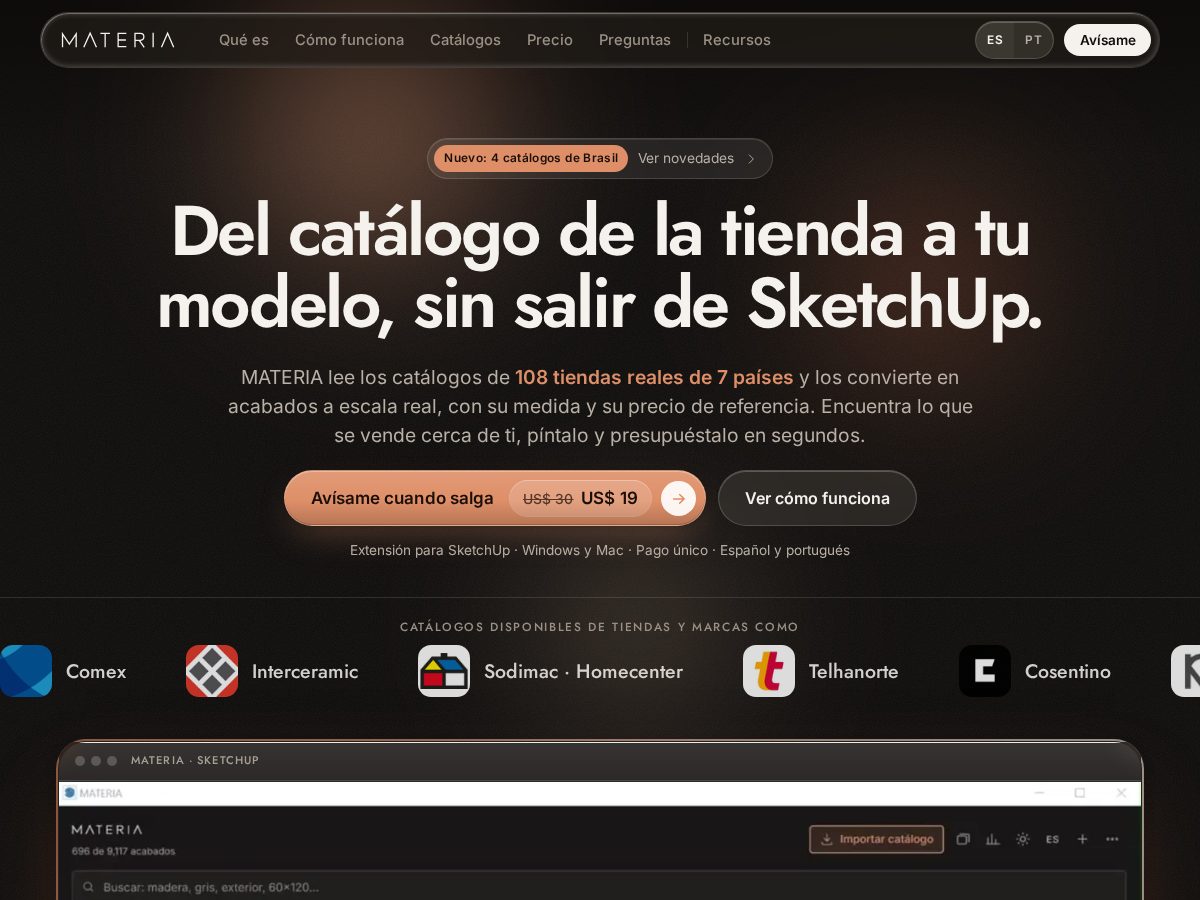Click the ES language button in MATERIA panel

pos(1052,839)
